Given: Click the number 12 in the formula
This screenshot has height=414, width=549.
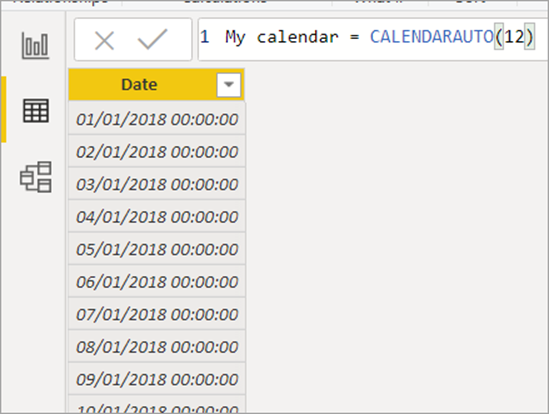Looking at the screenshot, I should [x=514, y=37].
